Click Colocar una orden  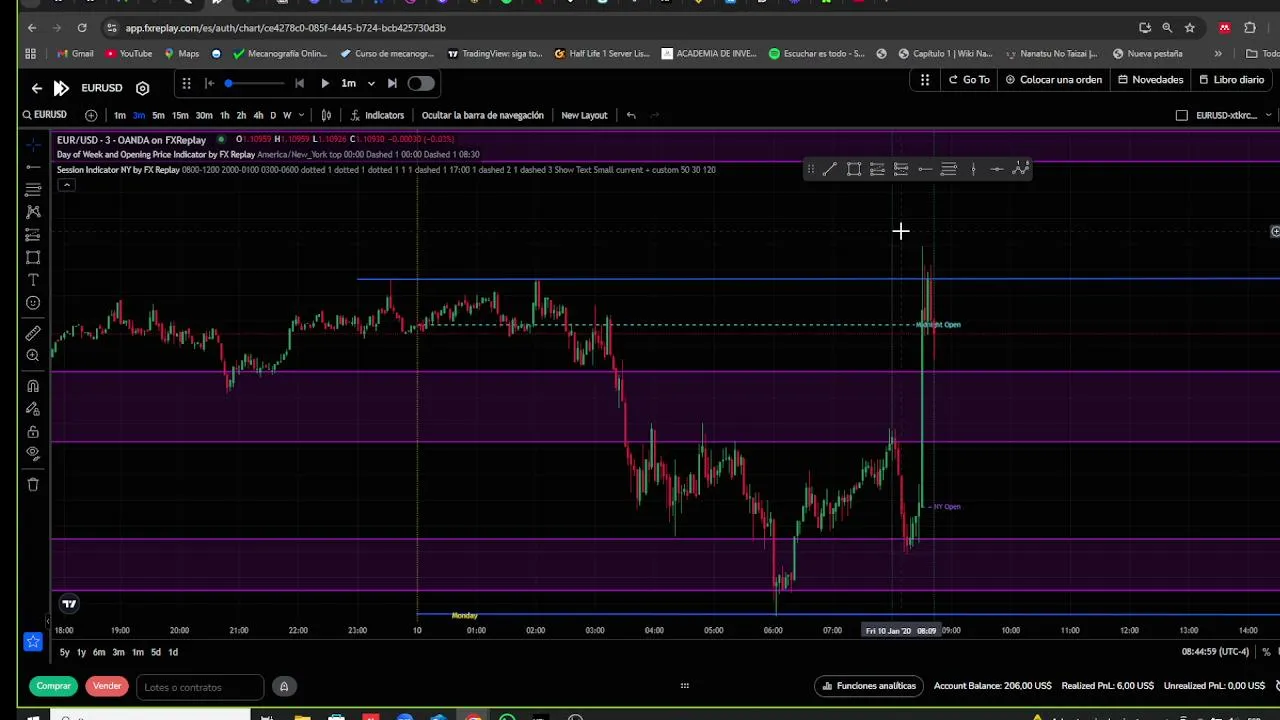pos(1054,80)
